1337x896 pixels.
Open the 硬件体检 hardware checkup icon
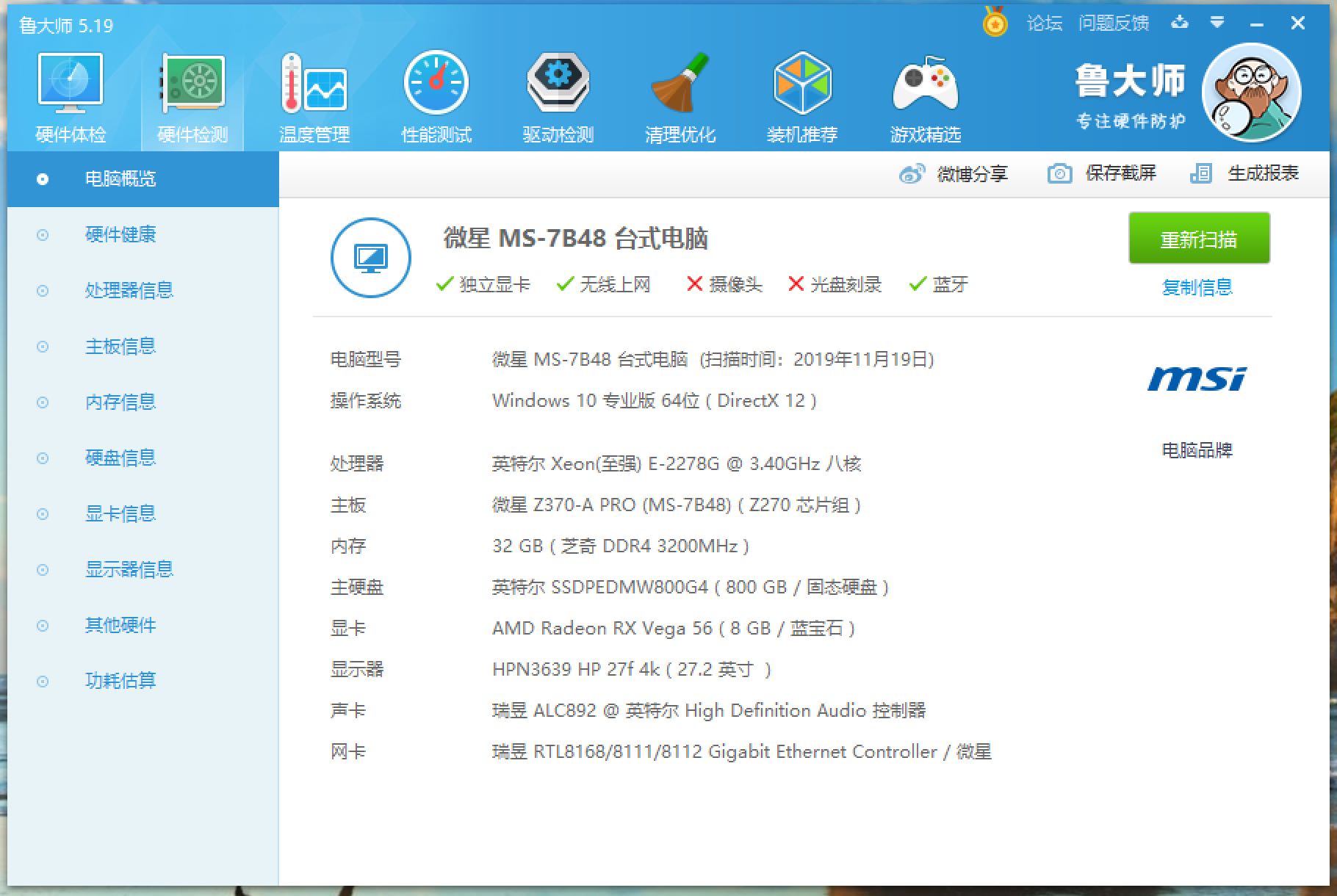71,84
